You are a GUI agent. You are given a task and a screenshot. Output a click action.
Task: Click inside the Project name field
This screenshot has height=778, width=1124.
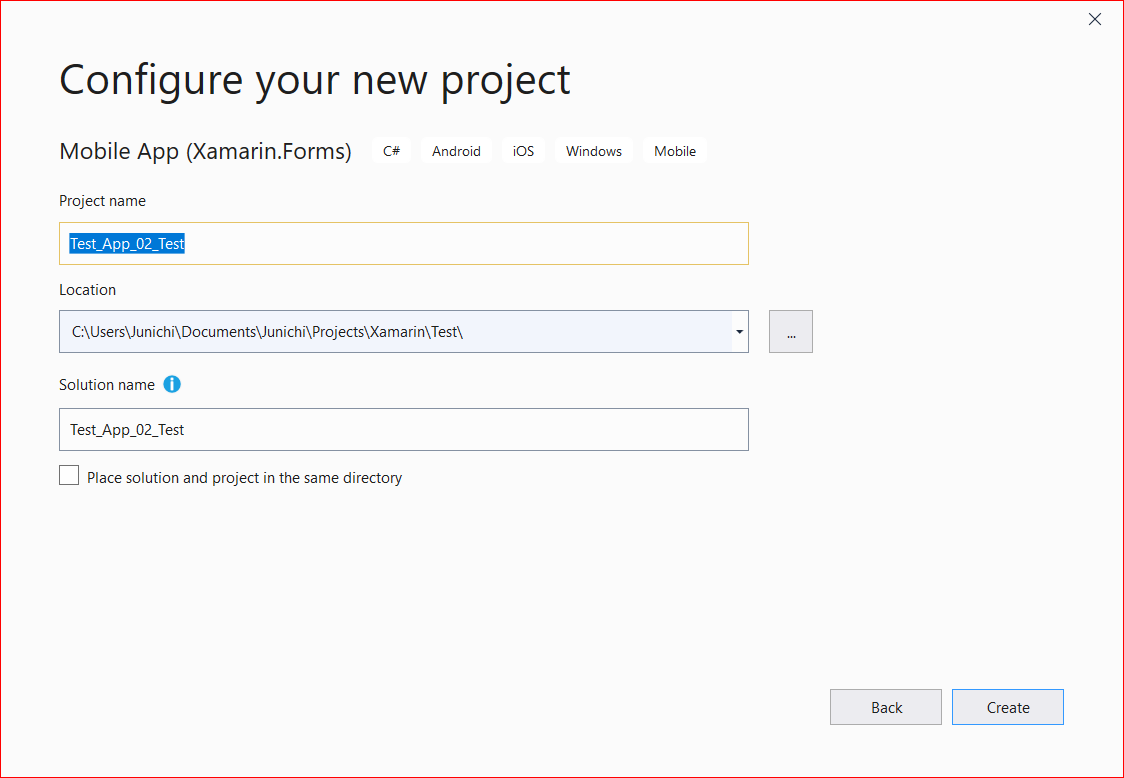click(400, 243)
